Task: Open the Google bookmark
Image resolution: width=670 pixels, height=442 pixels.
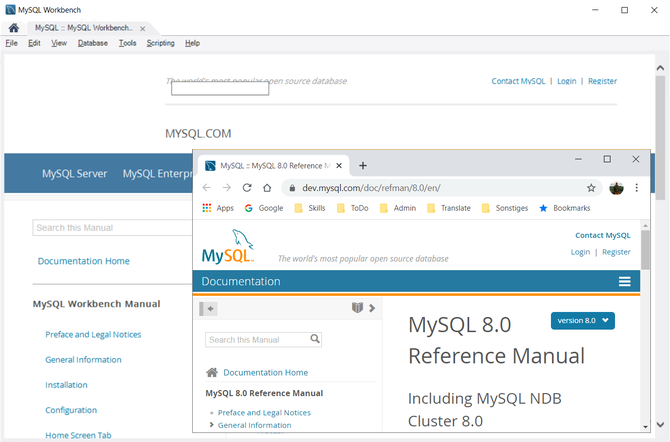Action: tap(264, 208)
